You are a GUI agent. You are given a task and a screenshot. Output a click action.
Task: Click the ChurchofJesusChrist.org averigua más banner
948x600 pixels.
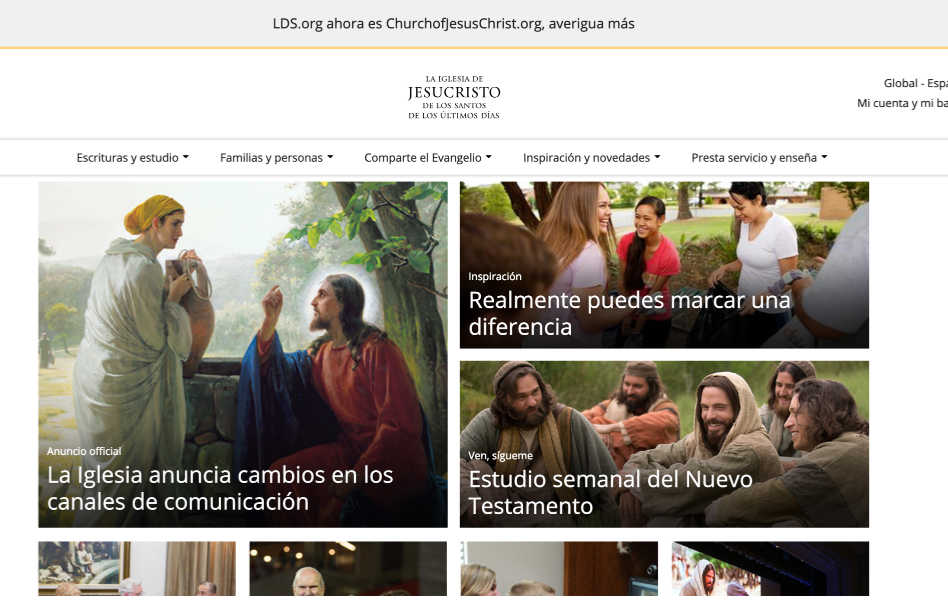[453, 24]
